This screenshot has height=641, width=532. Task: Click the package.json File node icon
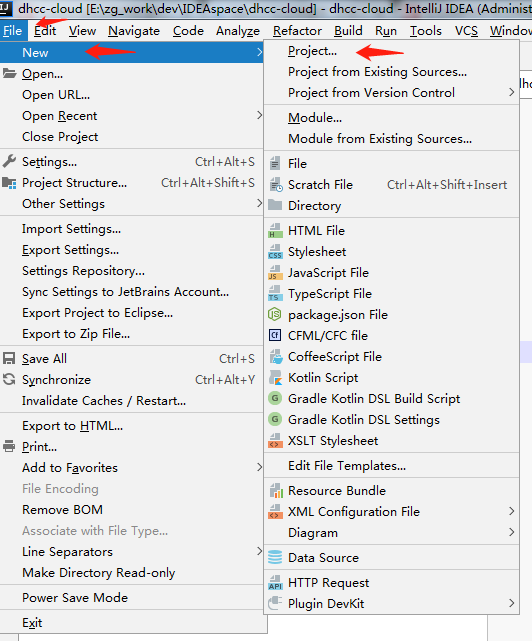pyautogui.click(x=275, y=314)
